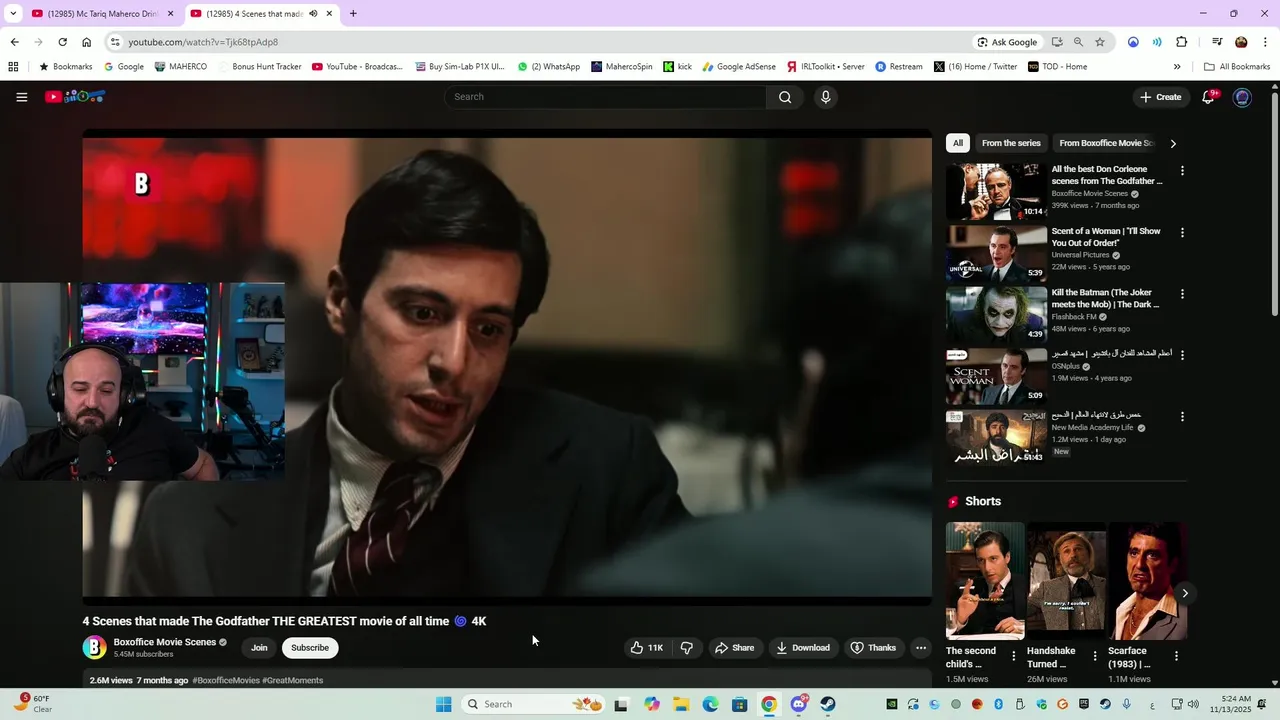Open All Bookmarks folder
This screenshot has width=1280, height=720.
[x=1237, y=67]
